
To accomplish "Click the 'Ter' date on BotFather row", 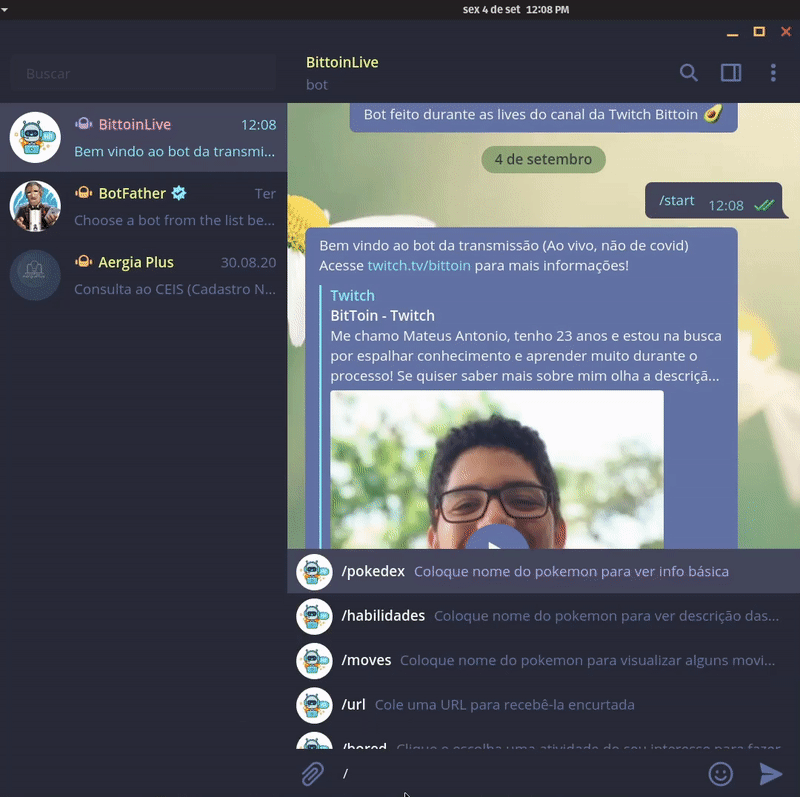I will coord(265,193).
